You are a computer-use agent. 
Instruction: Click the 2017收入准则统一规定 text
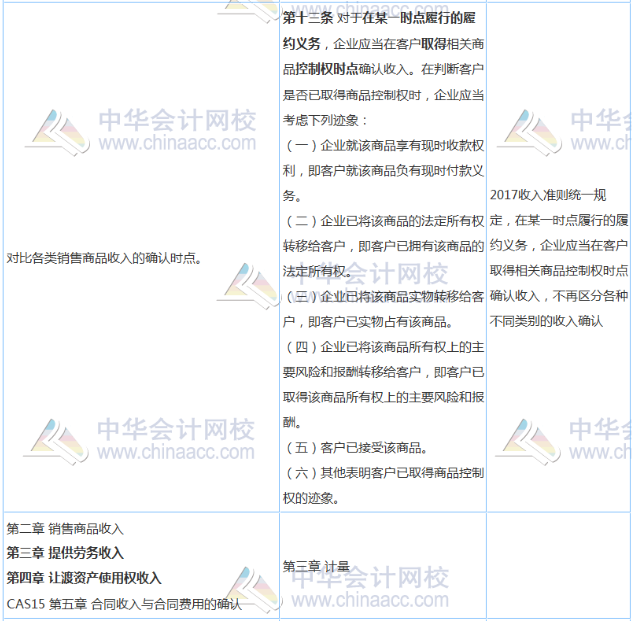(548, 194)
